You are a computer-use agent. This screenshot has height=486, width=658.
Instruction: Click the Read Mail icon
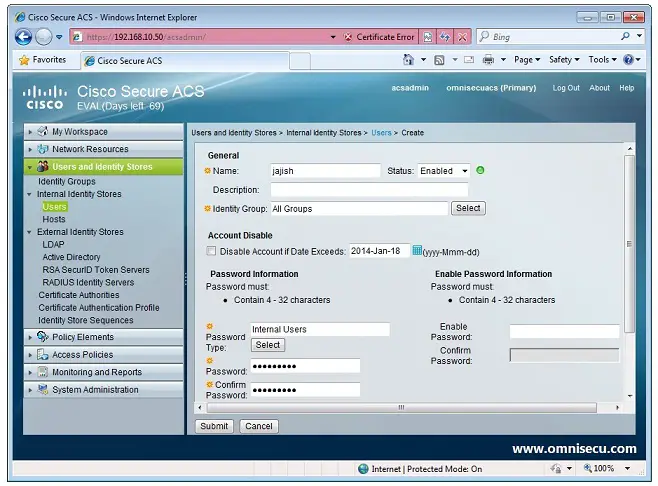pos(469,60)
